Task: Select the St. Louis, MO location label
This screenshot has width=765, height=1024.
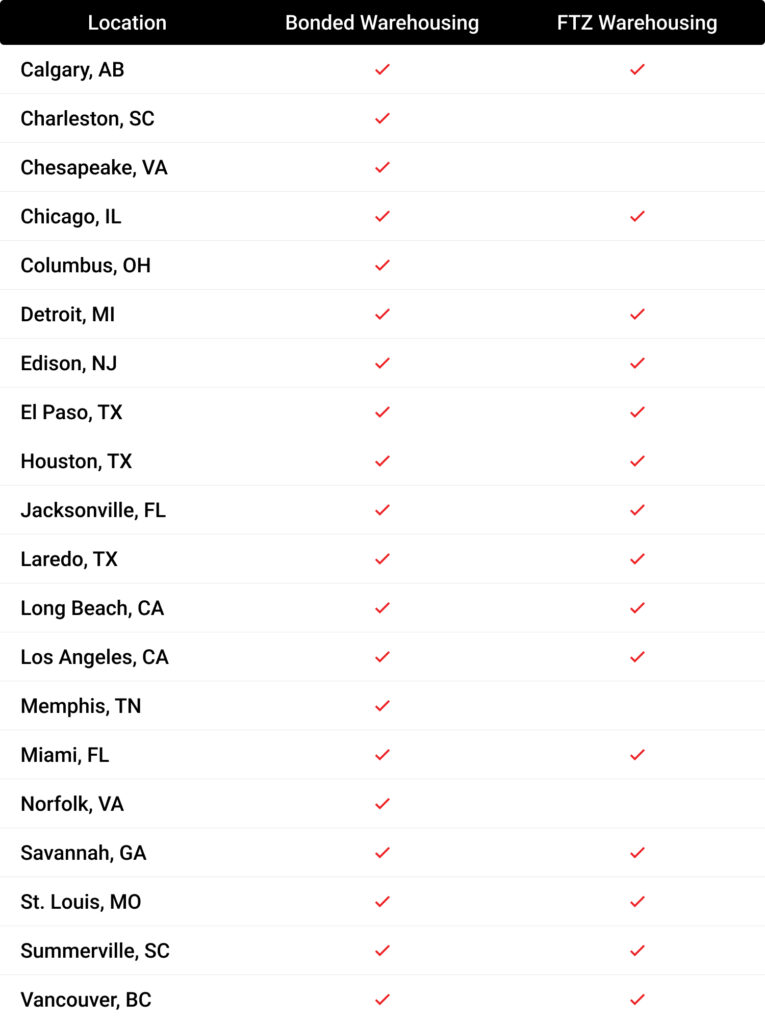Action: click(81, 902)
